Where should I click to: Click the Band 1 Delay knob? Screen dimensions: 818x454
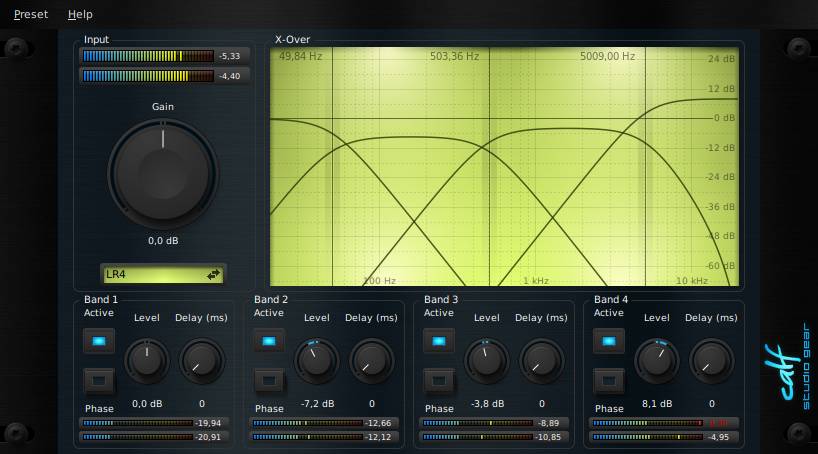(x=201, y=361)
